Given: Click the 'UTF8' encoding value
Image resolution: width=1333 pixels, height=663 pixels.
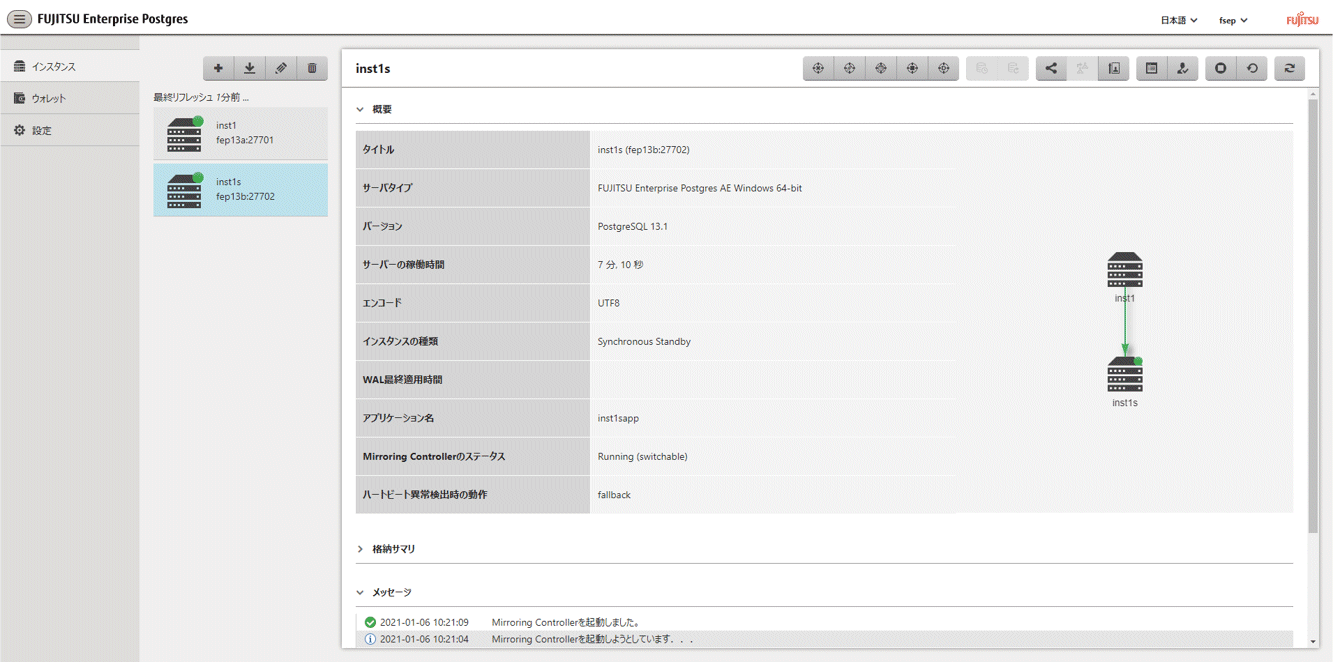Looking at the screenshot, I should (x=609, y=303).
